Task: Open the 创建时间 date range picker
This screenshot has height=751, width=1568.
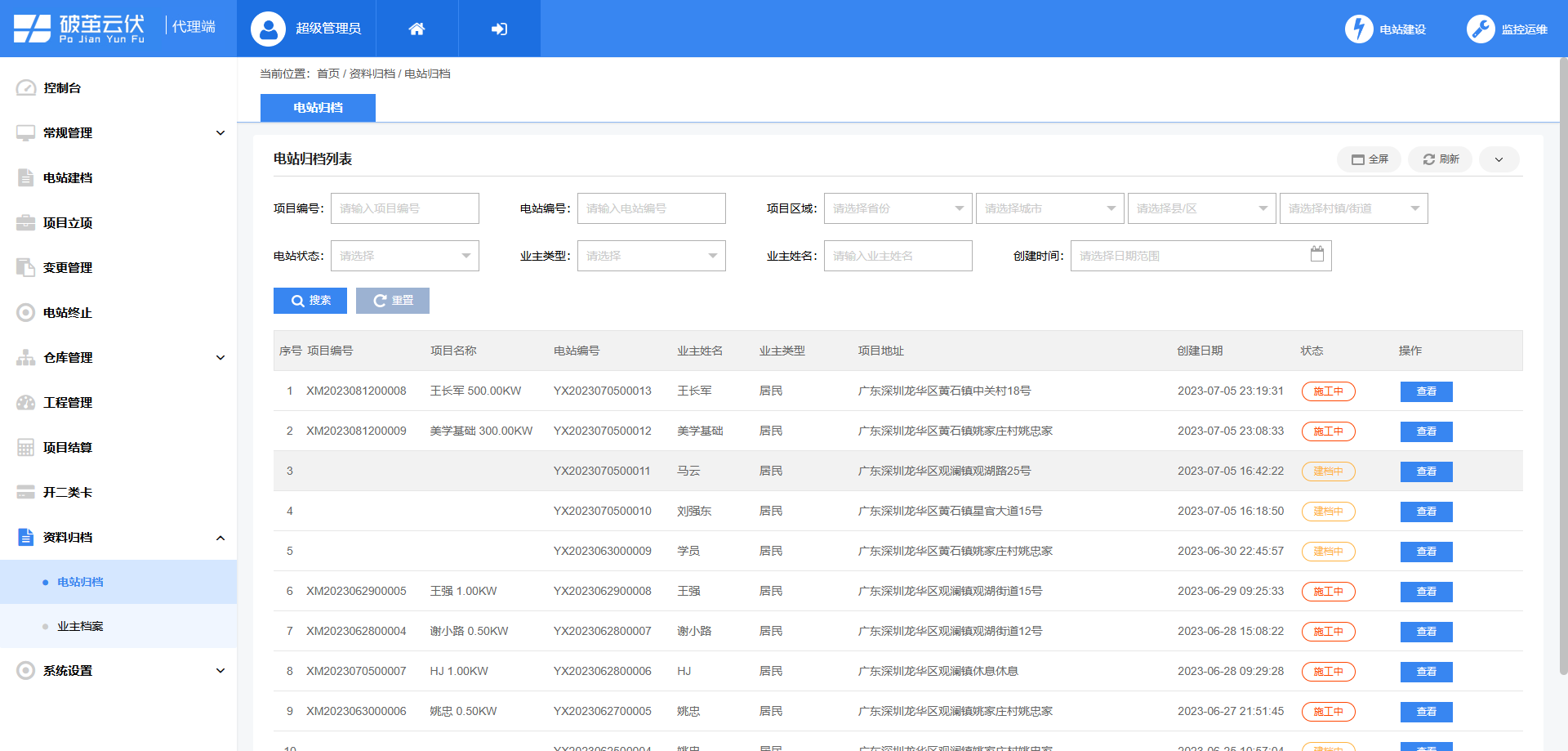Action: [x=1200, y=256]
